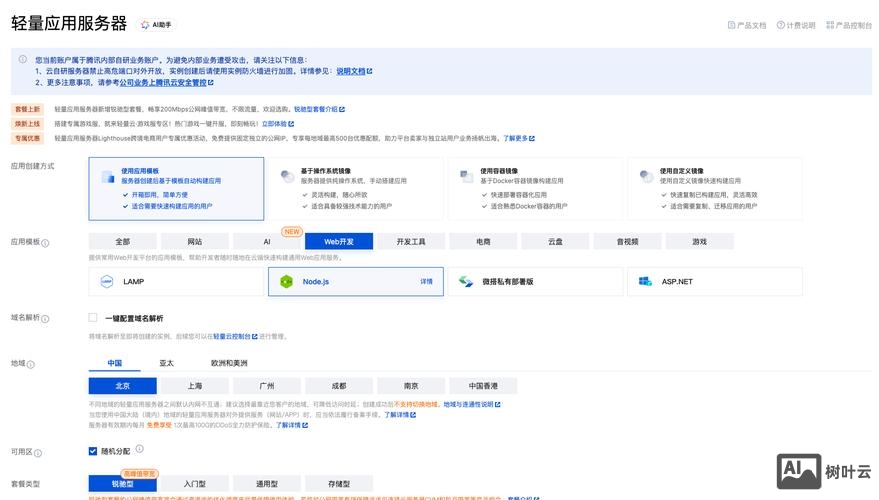Image resolution: width=879 pixels, height=500 pixels.
Task: Open 公司业务上腾讯云安全管控 link
Action: tap(163, 82)
